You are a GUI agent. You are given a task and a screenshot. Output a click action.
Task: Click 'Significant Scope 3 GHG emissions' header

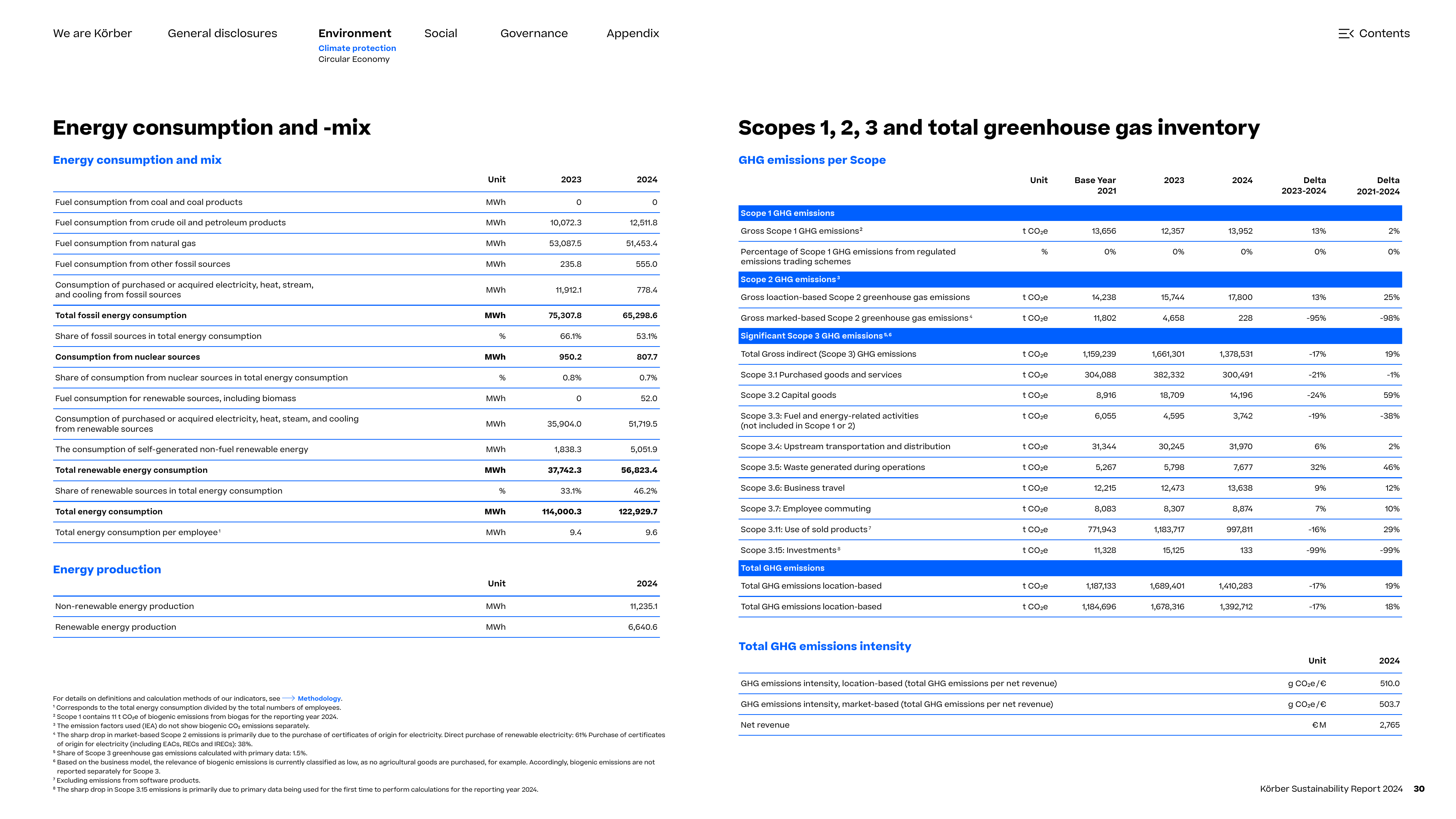tap(1069, 336)
